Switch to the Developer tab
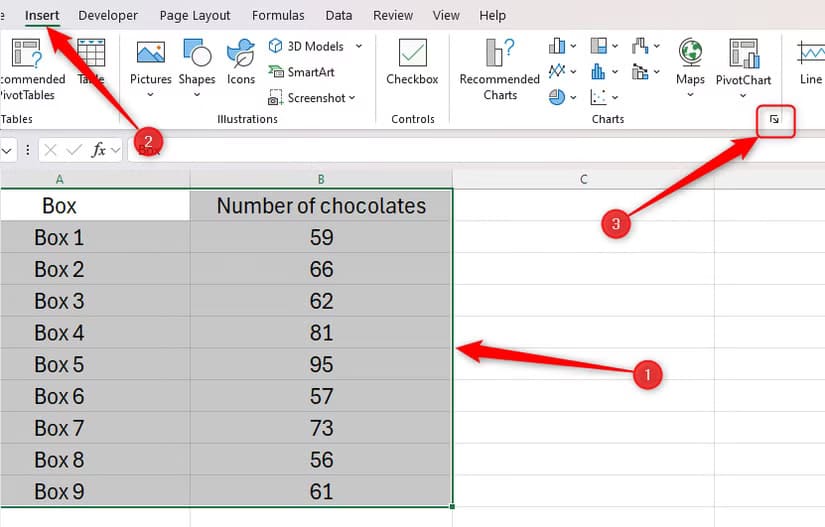The width and height of the screenshot is (825, 527). coord(108,16)
